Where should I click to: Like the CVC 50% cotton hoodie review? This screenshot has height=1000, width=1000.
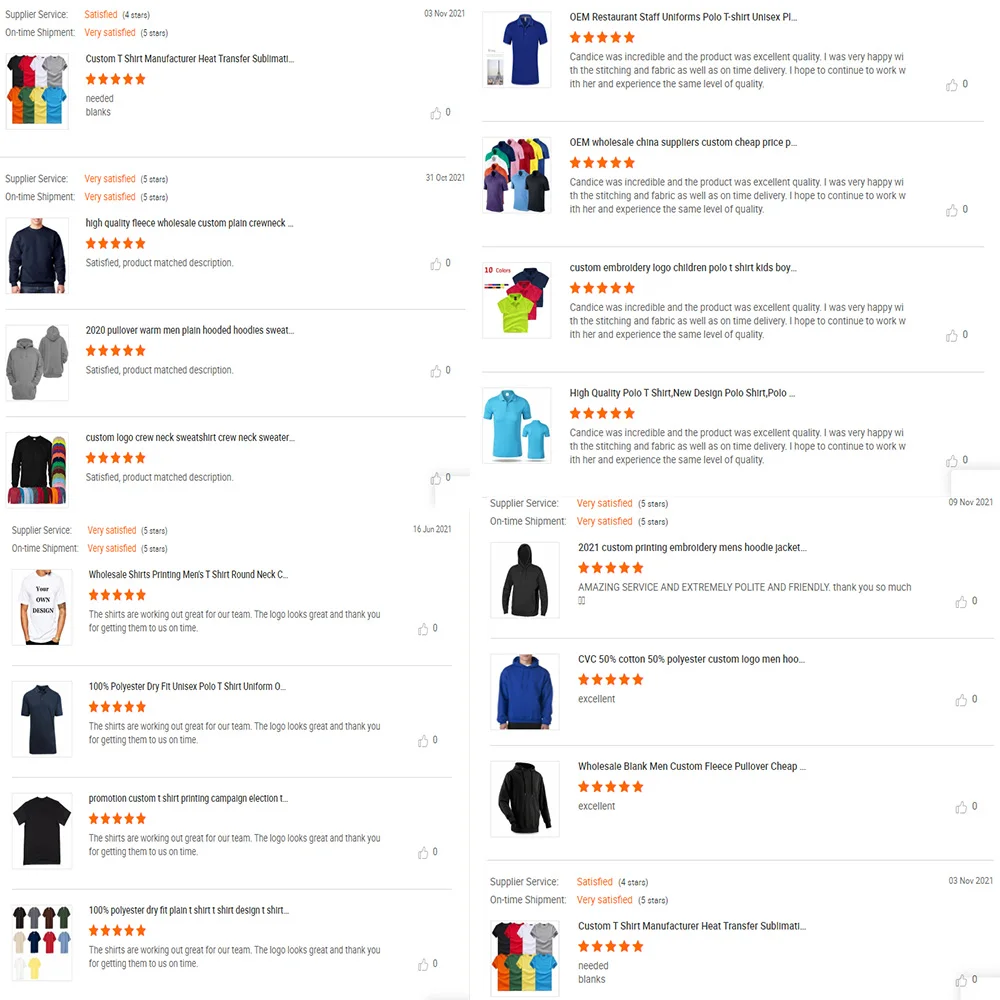[961, 700]
